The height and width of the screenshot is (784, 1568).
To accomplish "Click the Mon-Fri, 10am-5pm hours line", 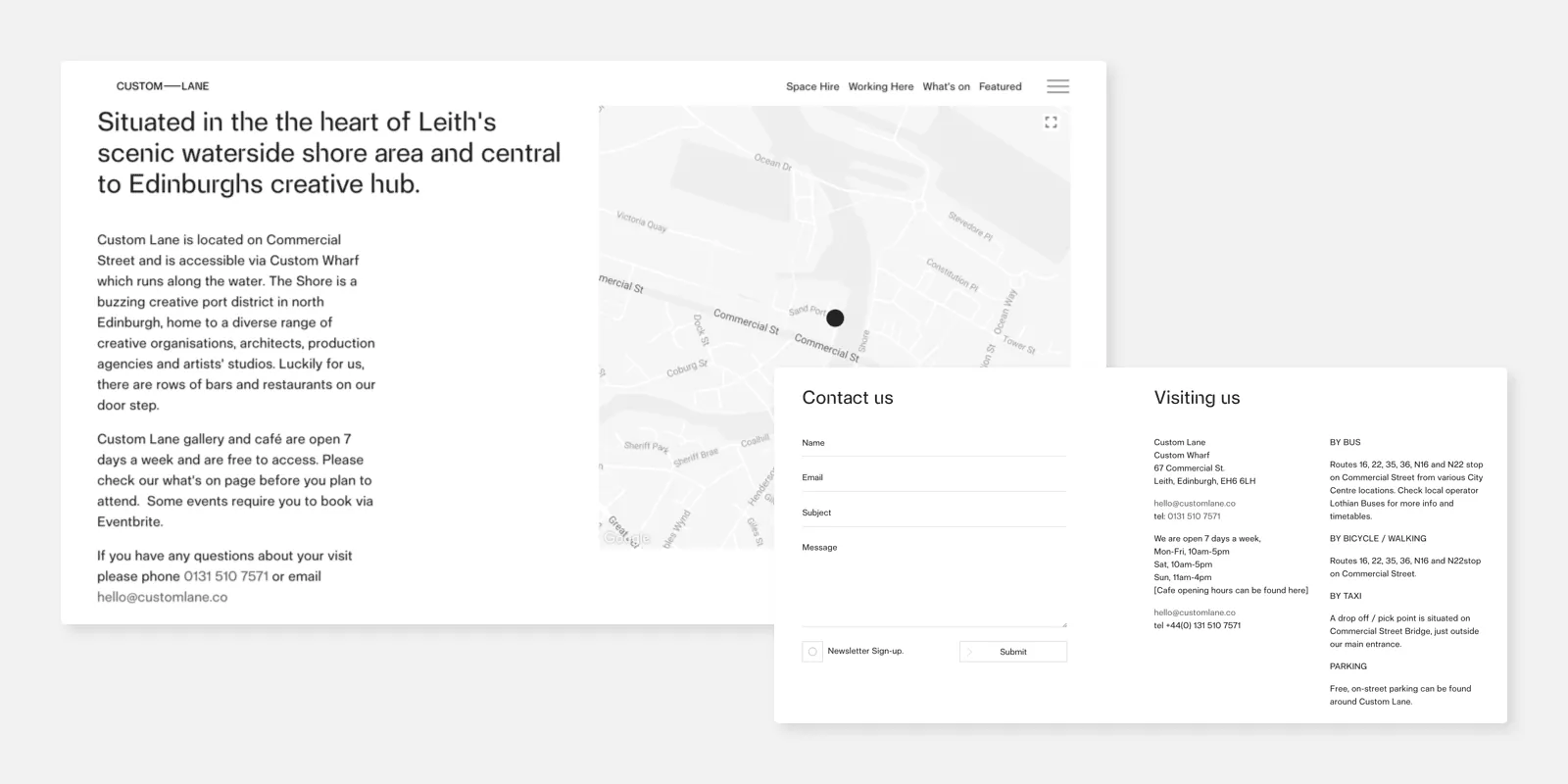I will click(x=1192, y=552).
